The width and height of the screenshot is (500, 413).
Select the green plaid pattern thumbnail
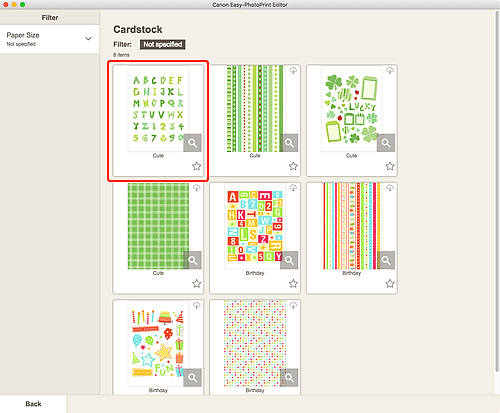tap(158, 226)
